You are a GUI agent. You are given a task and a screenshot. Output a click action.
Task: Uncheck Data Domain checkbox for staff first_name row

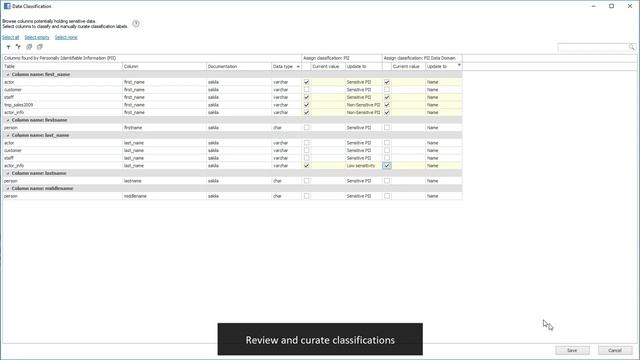(x=387, y=97)
